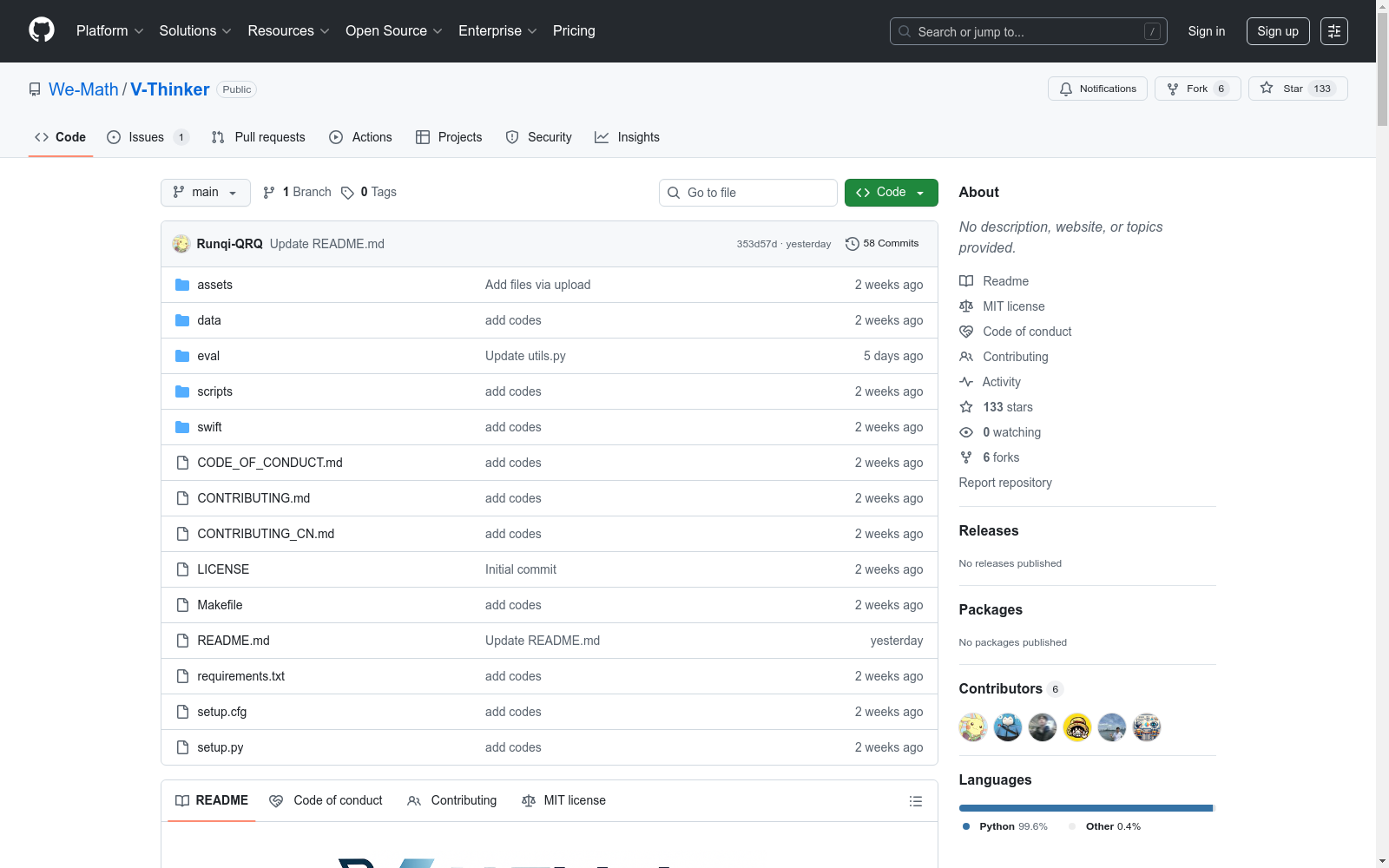
Task: Star the V-Thinker repository
Action: (1298, 89)
